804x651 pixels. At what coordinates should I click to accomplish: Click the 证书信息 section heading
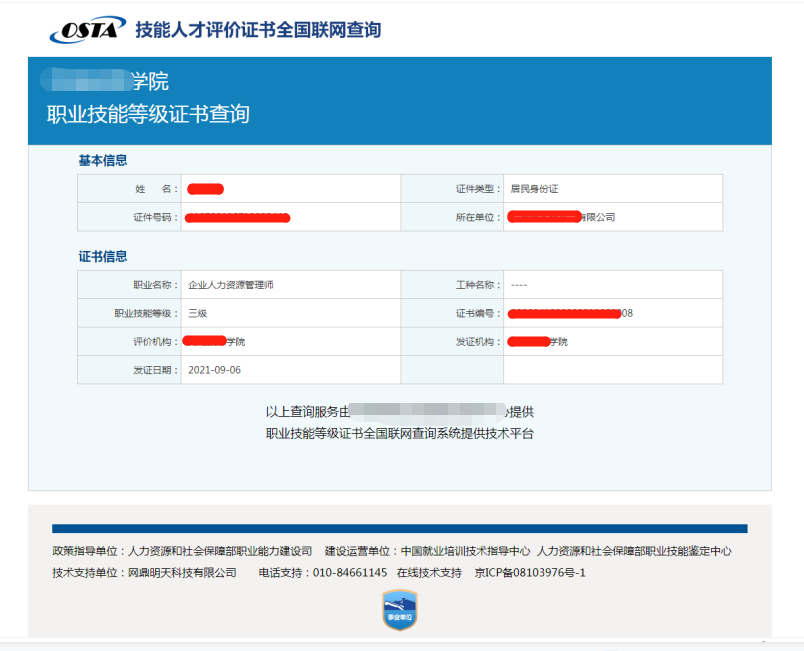click(103, 257)
